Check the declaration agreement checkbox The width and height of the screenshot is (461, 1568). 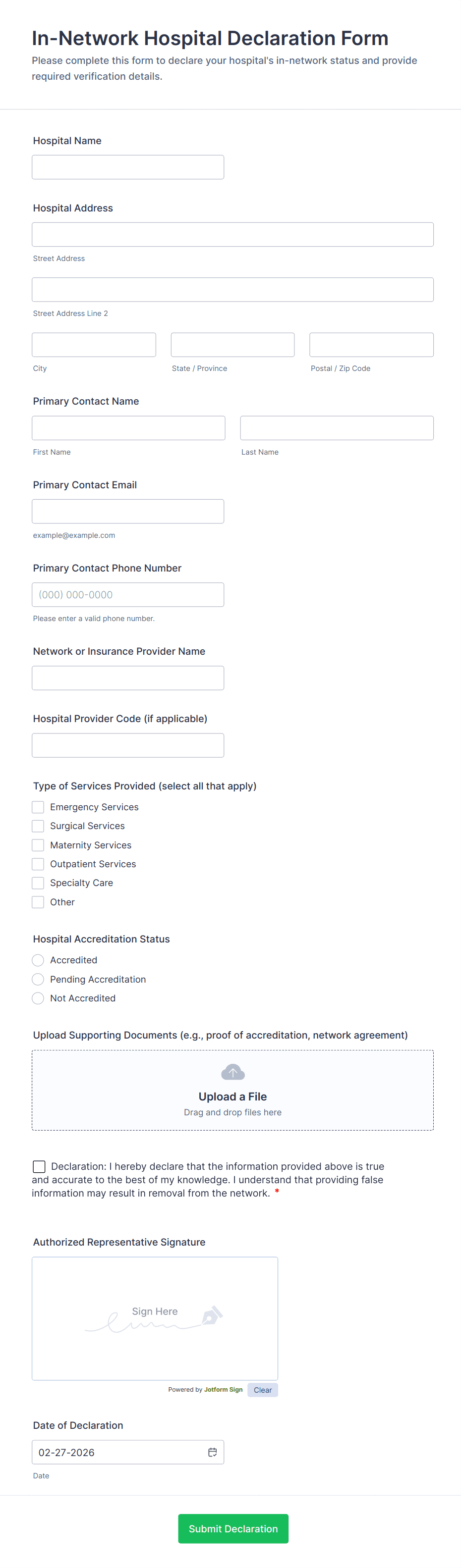click(39, 1166)
